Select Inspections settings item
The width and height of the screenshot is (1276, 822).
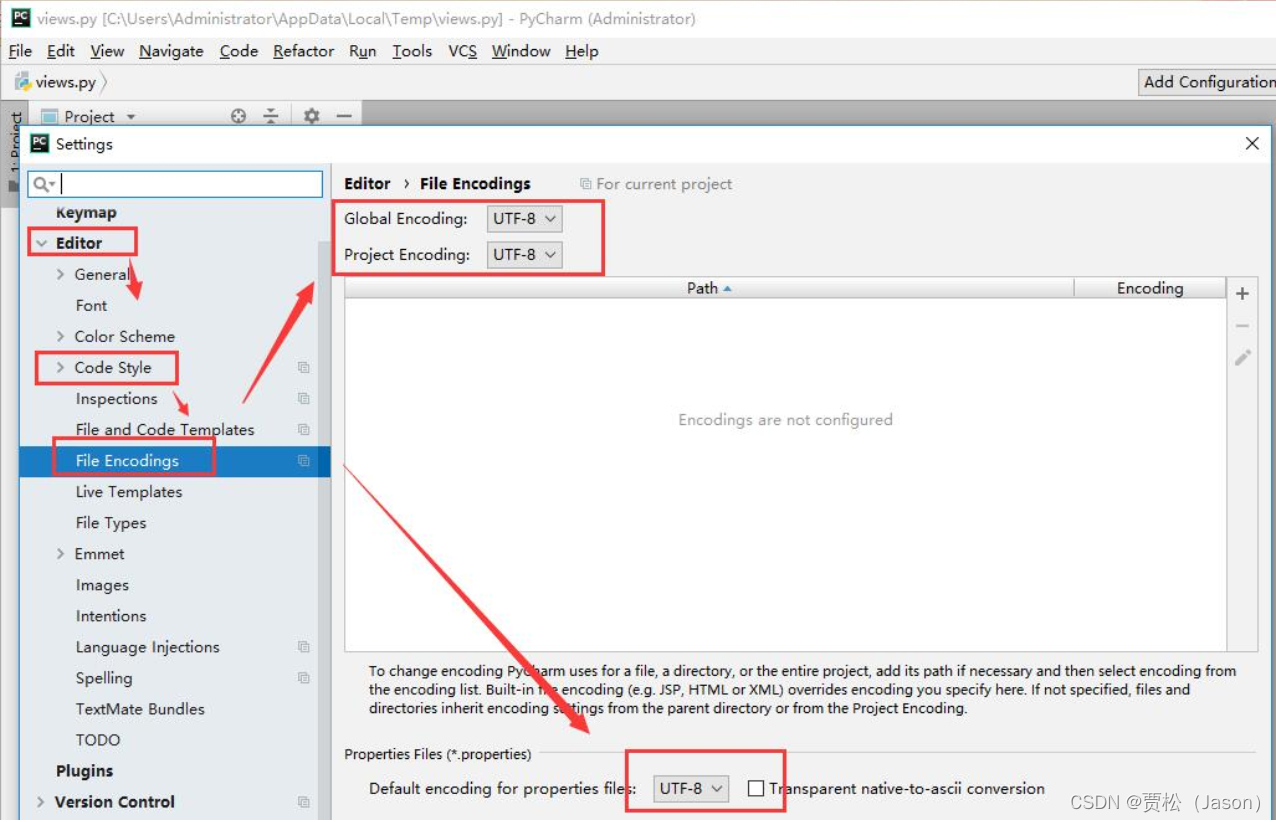coord(116,398)
